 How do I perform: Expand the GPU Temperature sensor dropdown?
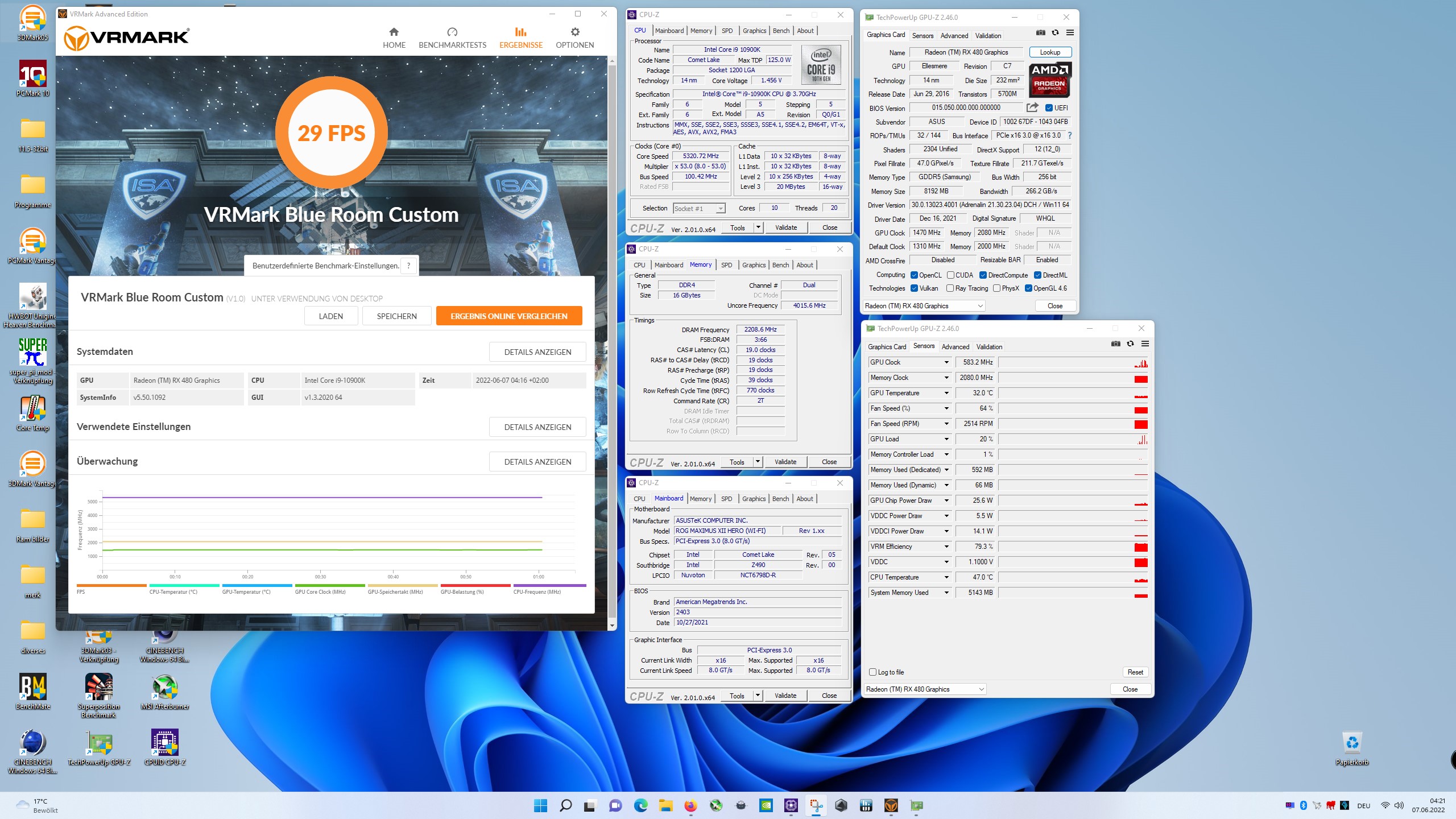coord(946,393)
